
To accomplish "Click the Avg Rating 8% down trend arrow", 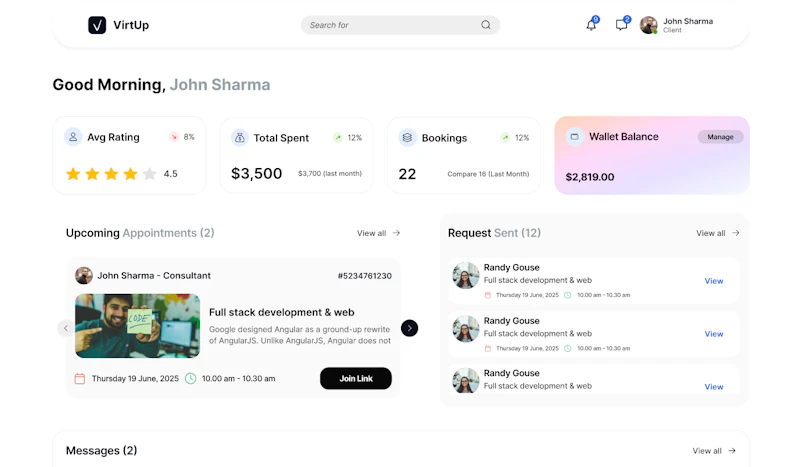I will (174, 137).
